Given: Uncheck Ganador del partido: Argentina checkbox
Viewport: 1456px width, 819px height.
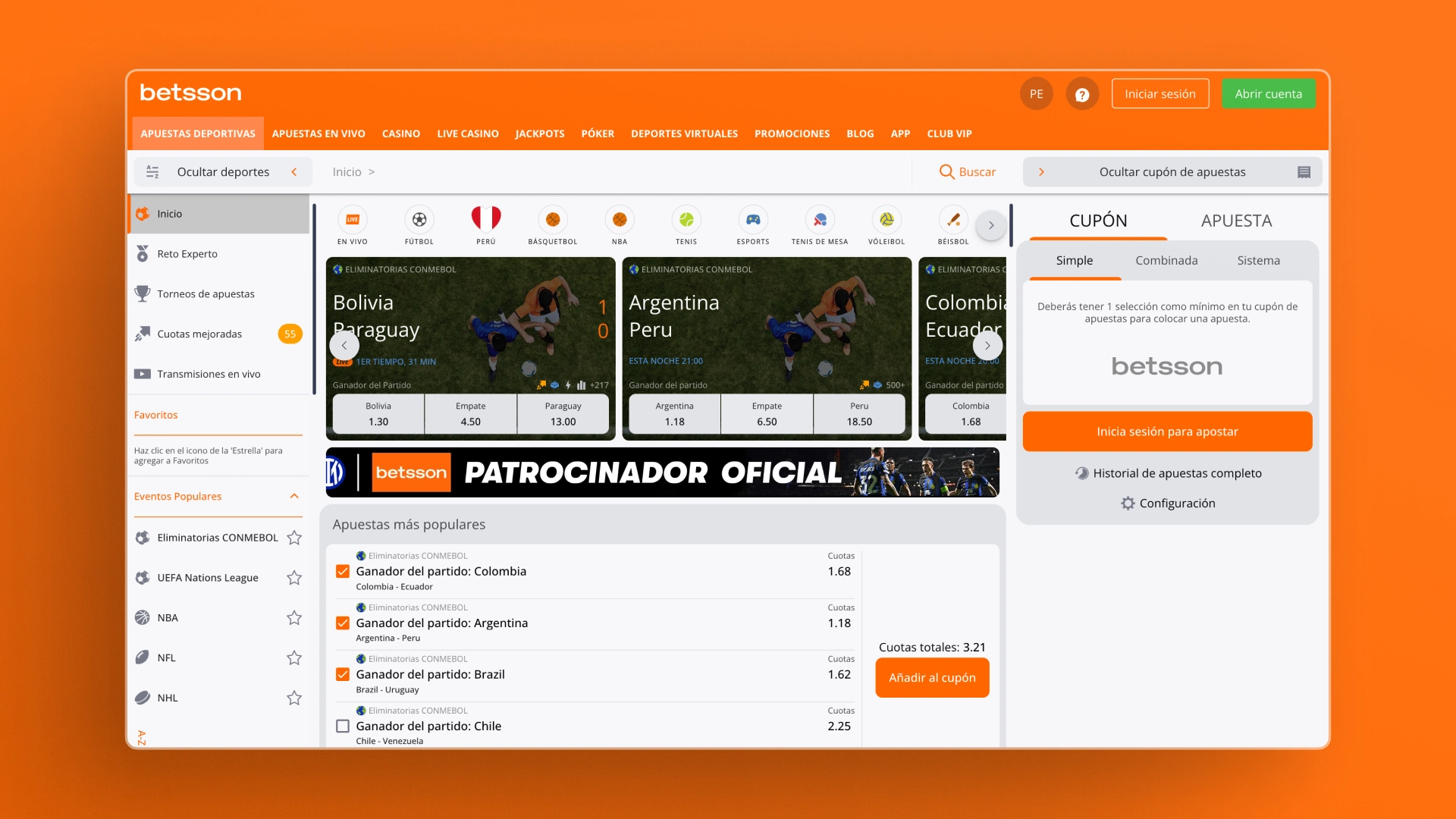Looking at the screenshot, I should 343,623.
